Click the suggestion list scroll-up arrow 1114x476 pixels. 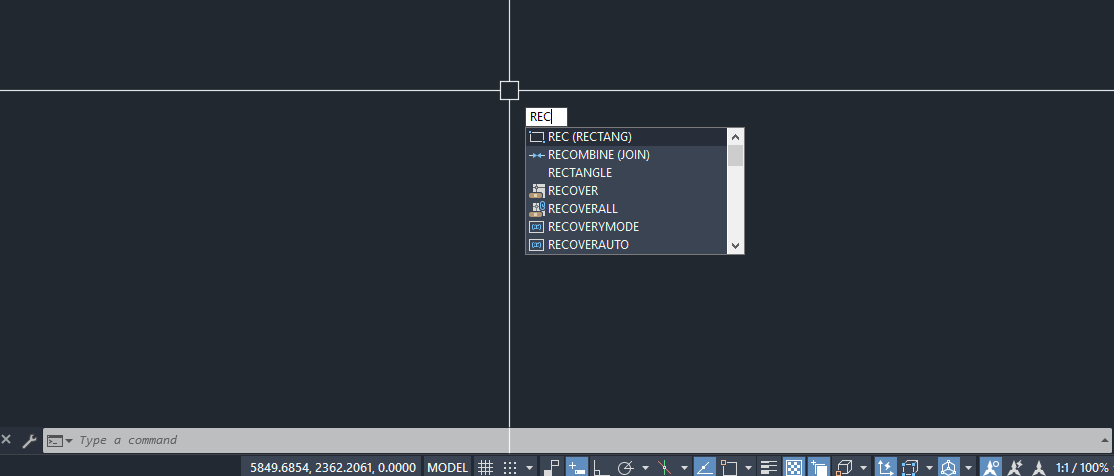(x=735, y=136)
